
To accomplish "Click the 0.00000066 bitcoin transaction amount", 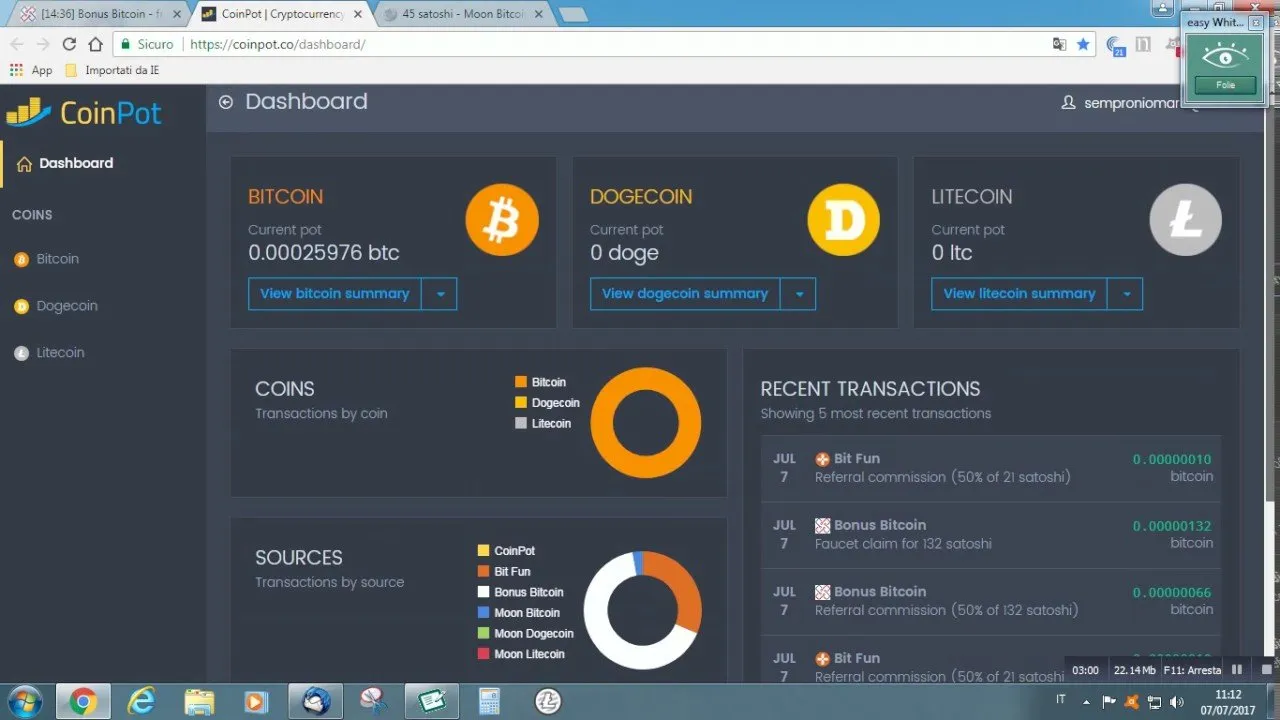I will pos(1172,592).
